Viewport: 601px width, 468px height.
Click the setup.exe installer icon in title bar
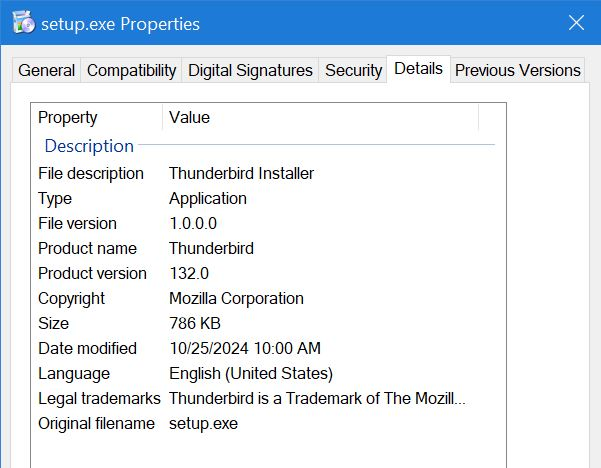(x=23, y=22)
